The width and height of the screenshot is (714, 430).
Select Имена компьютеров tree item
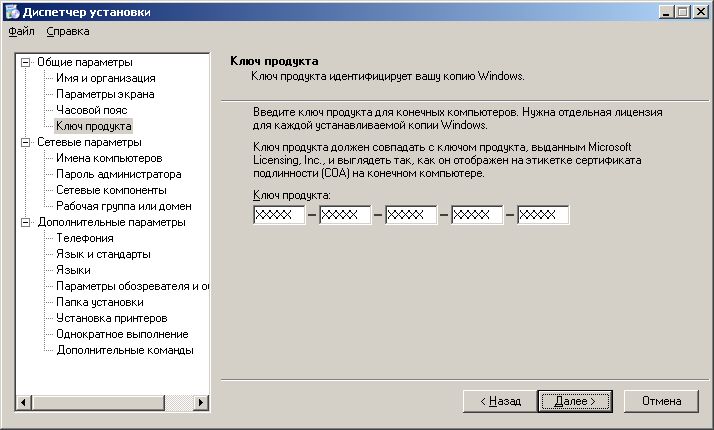[x=109, y=158]
